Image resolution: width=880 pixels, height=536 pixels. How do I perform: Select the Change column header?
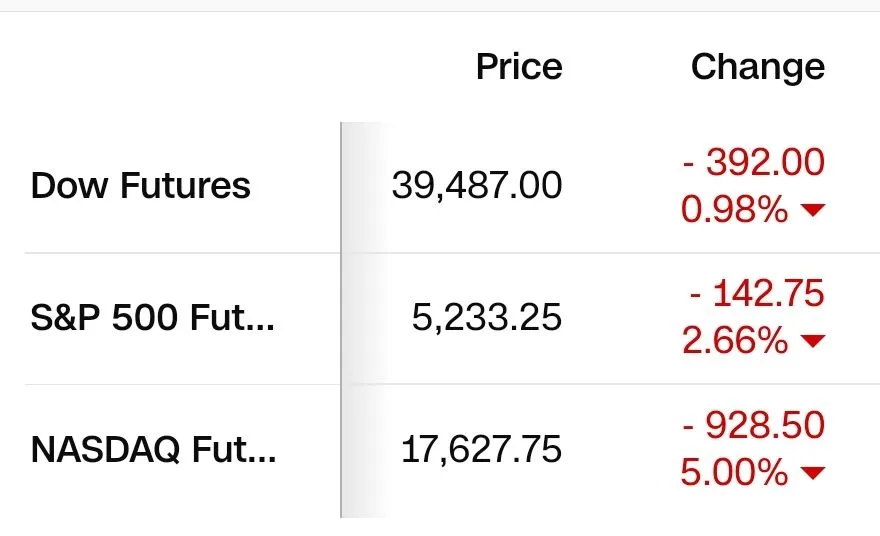758,67
